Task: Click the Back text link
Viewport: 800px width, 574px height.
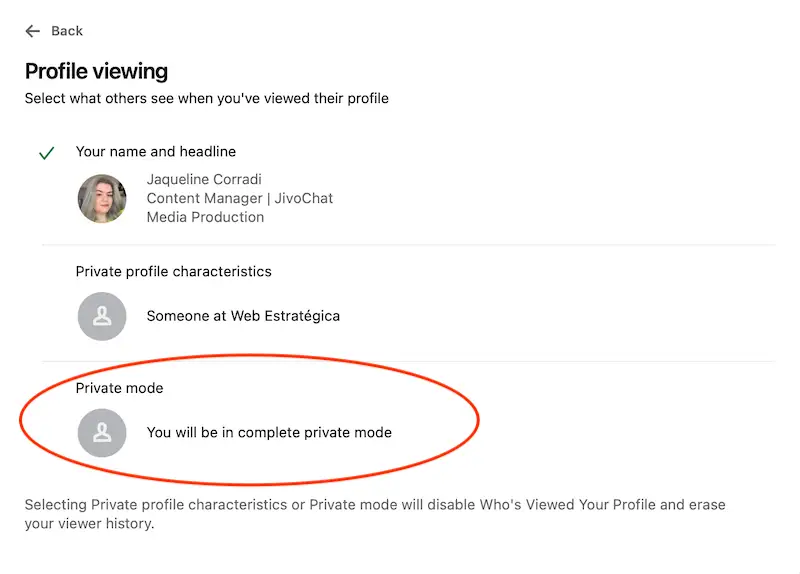Action: 67,31
